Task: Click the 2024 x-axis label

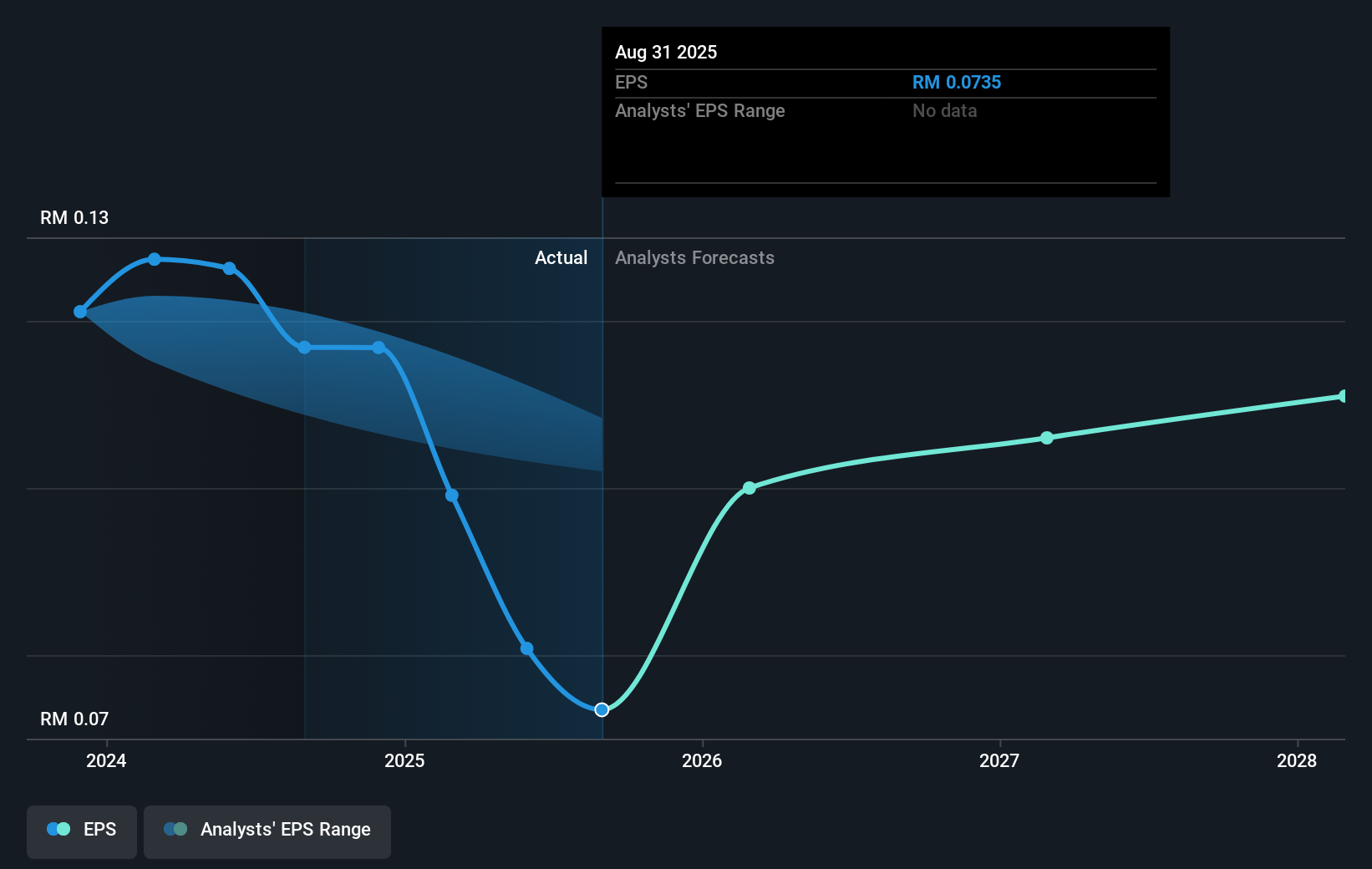Action: [106, 760]
